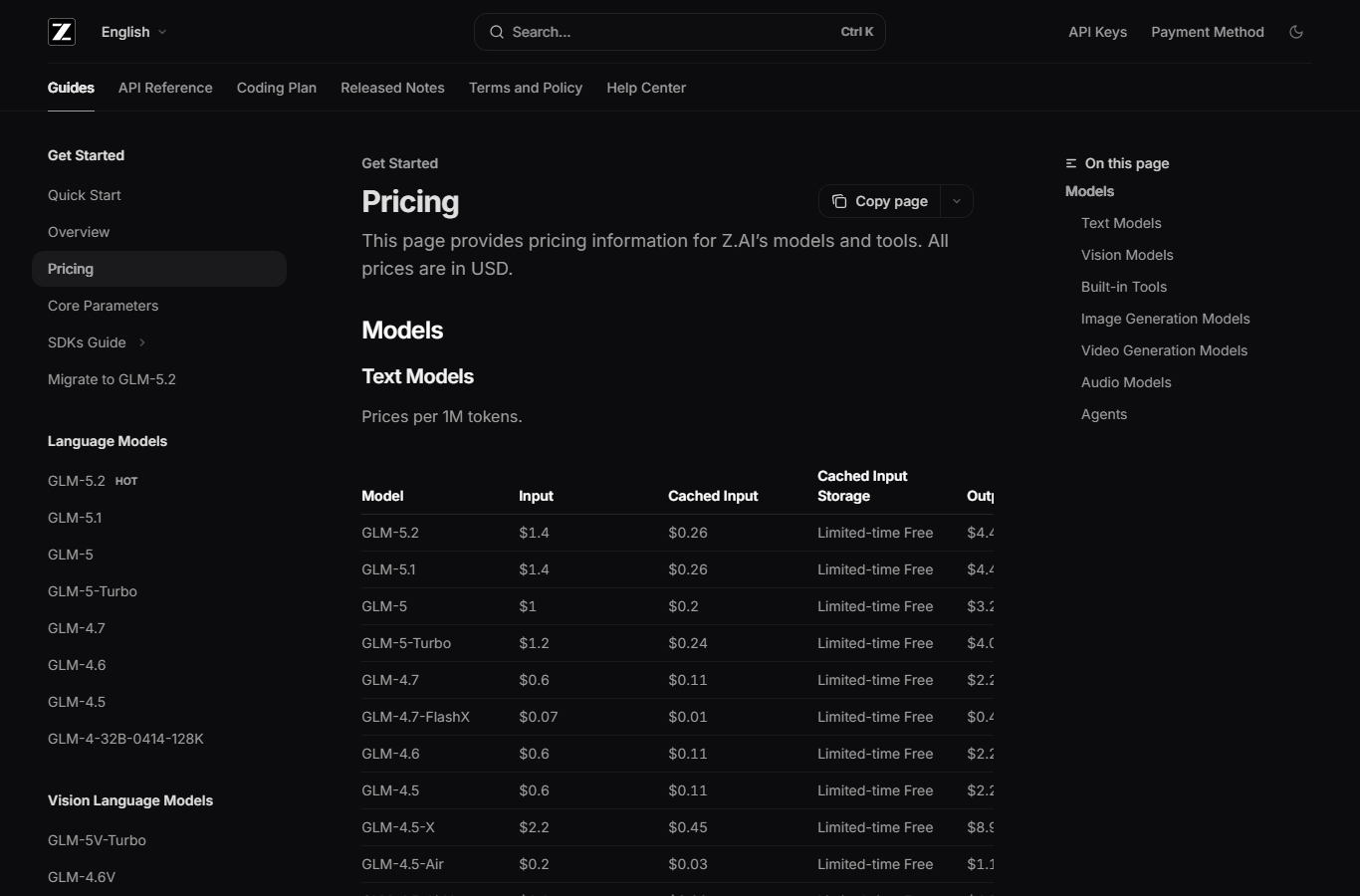Jump to Video Generation Models section

(1164, 350)
